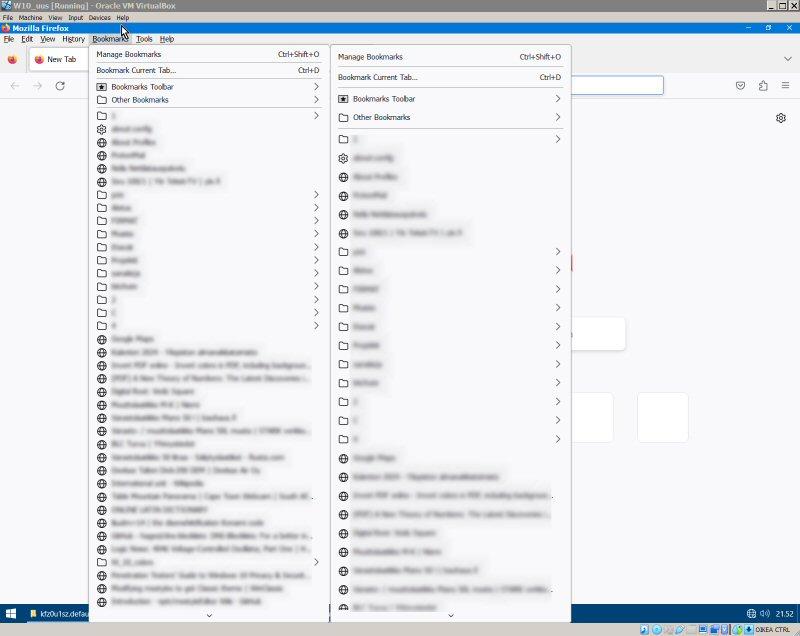Open VirtualBox Input menu
This screenshot has height=636, width=800.
click(x=76, y=17)
